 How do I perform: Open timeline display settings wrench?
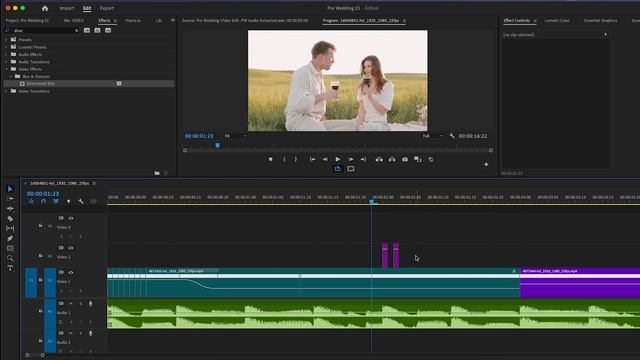pos(81,201)
